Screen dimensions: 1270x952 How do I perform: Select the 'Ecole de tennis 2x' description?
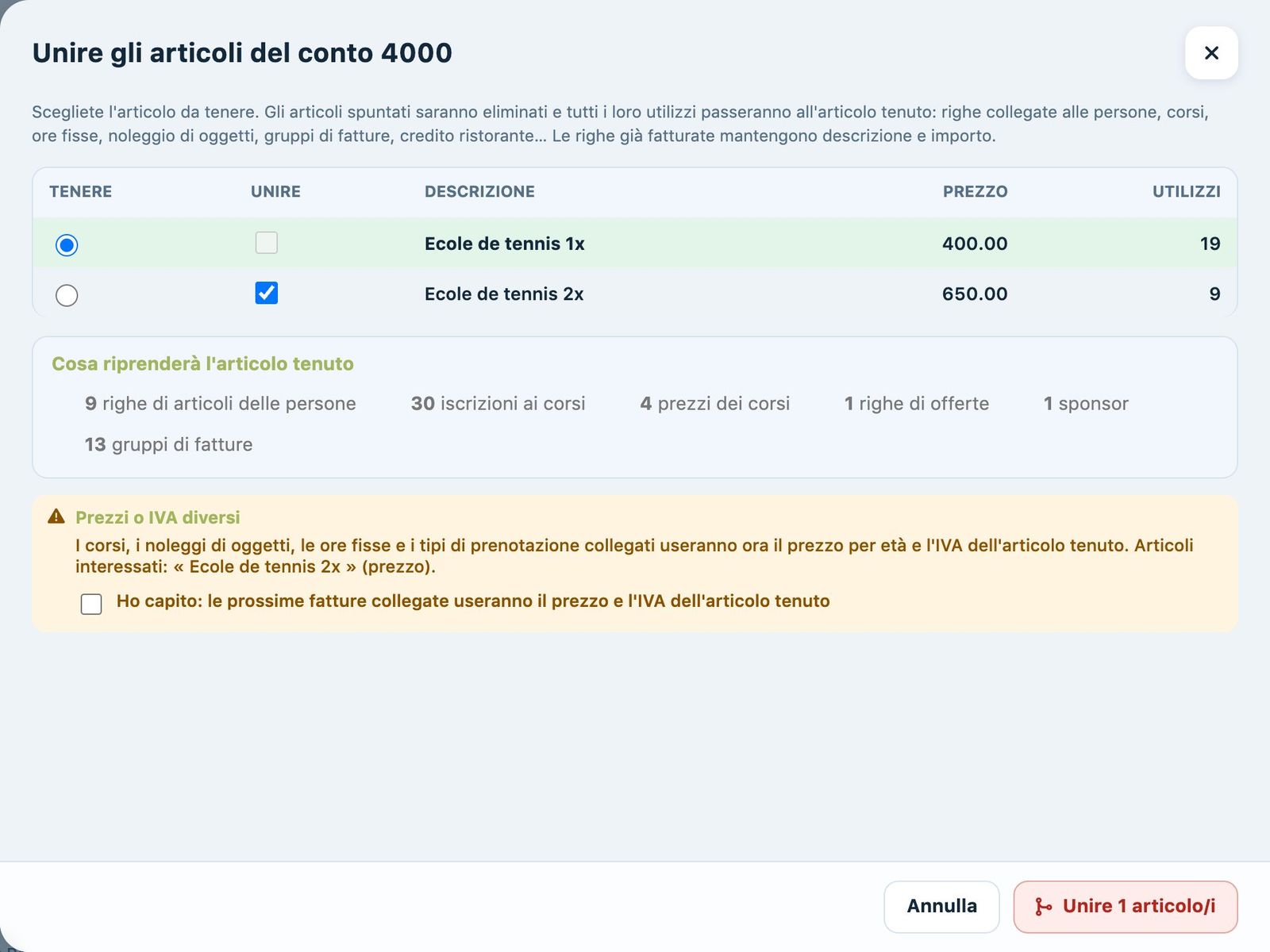point(504,294)
